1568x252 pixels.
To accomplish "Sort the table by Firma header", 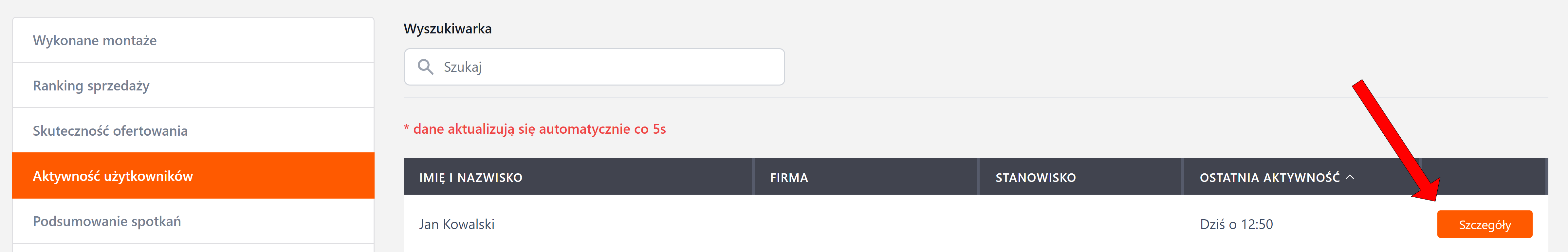I will [x=789, y=178].
